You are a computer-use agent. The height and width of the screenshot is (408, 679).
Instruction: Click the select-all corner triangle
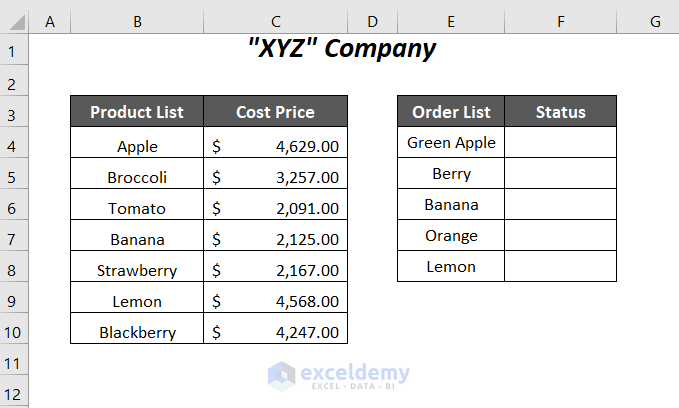pyautogui.click(x=15, y=21)
